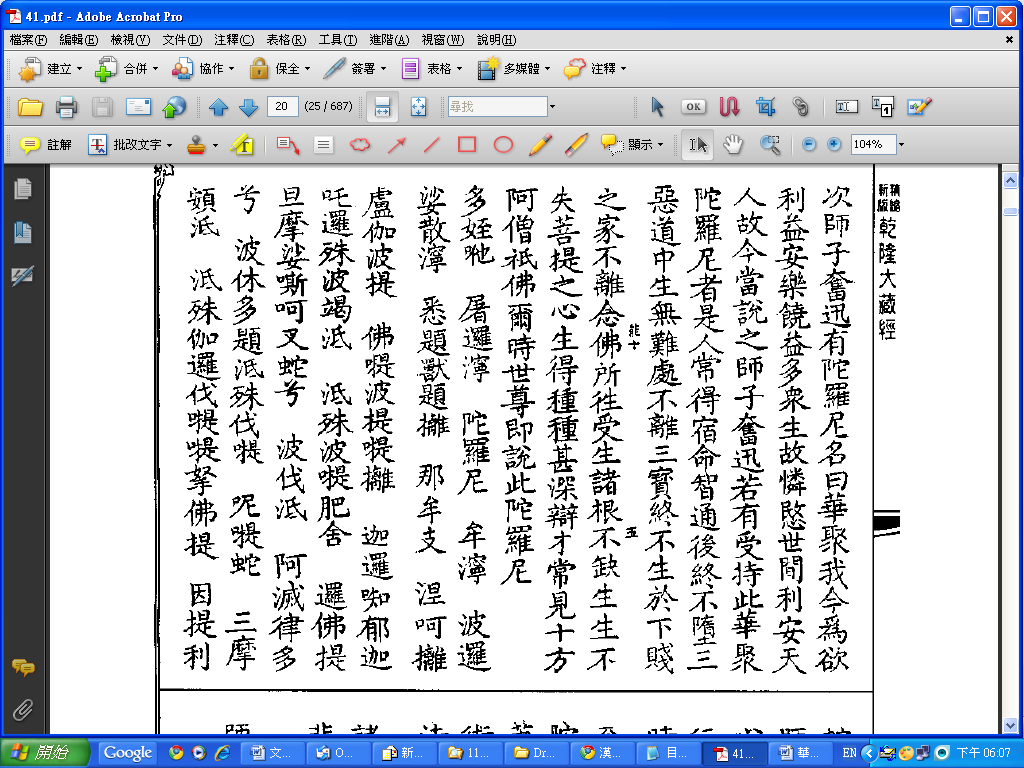Pick the Cloud annotation shape tool
This screenshot has height=768, width=1024.
point(359,145)
